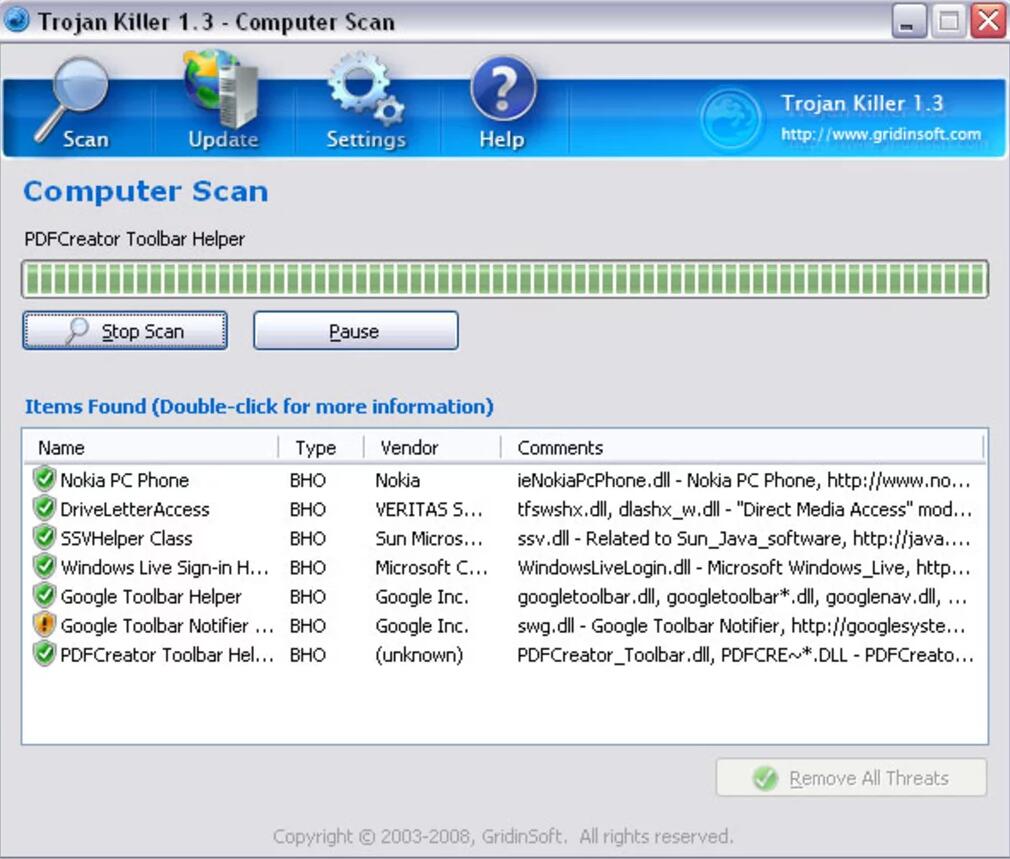Select the Windows Live Sign-in Helper row
1010x859 pixels.
(x=165, y=567)
